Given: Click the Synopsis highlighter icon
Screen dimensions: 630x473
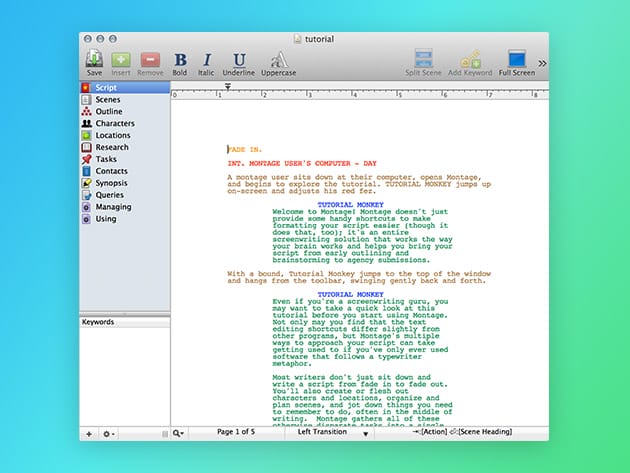Looking at the screenshot, I should click(86, 183).
